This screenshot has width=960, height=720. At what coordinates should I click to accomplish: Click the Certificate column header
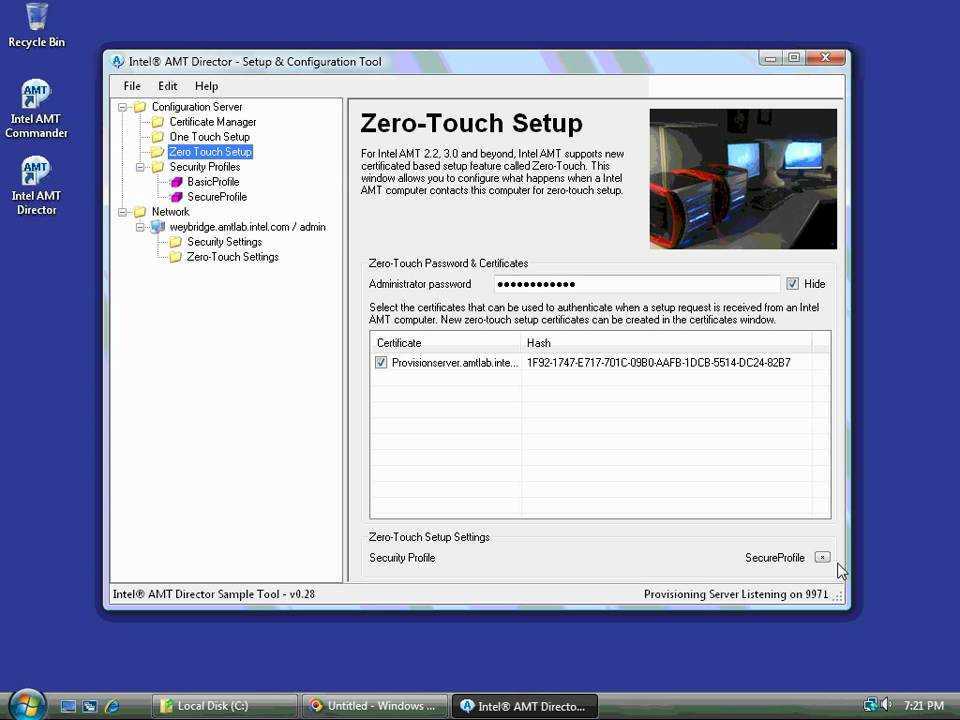pos(446,343)
